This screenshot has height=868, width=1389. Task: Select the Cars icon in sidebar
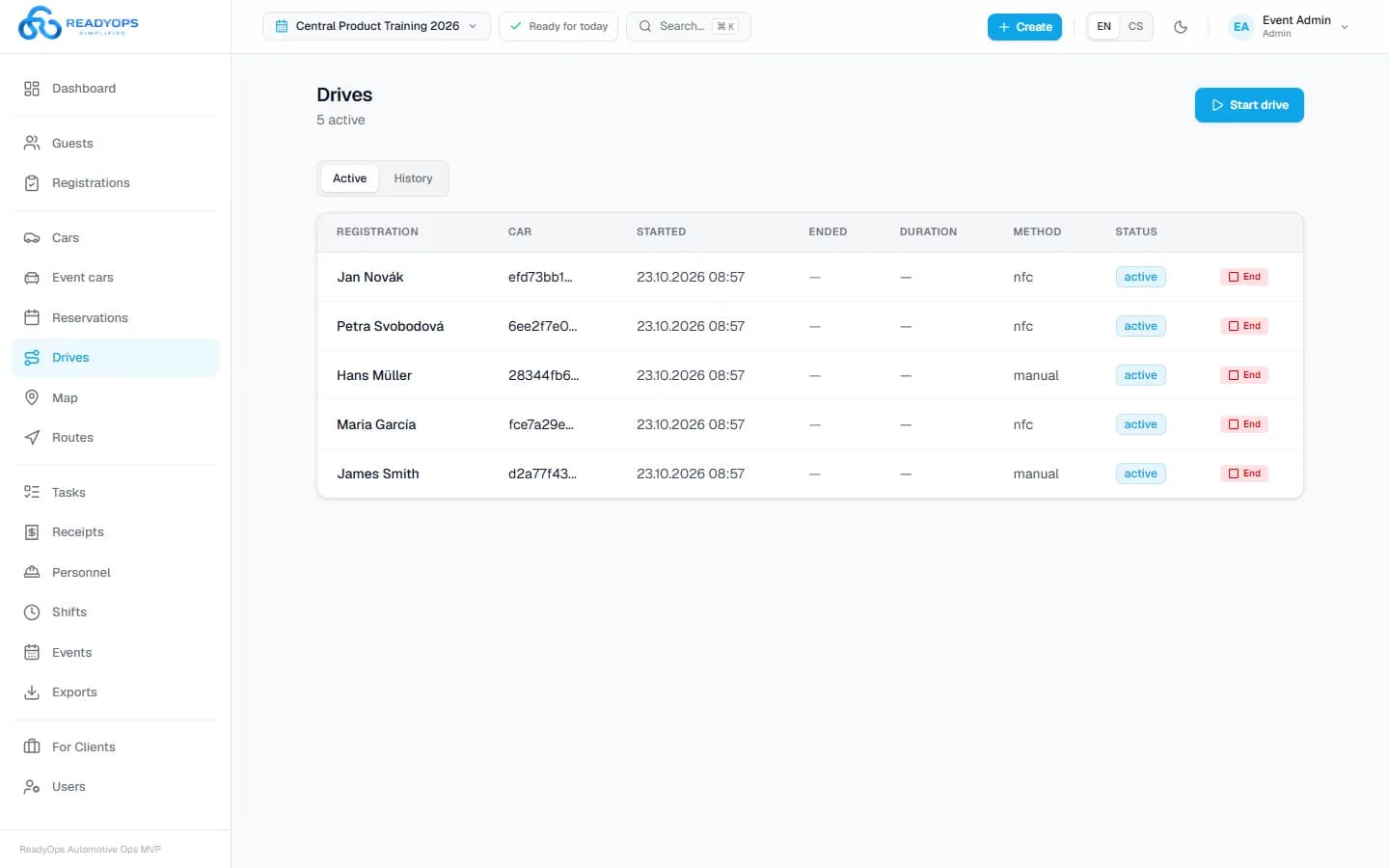pos(32,238)
